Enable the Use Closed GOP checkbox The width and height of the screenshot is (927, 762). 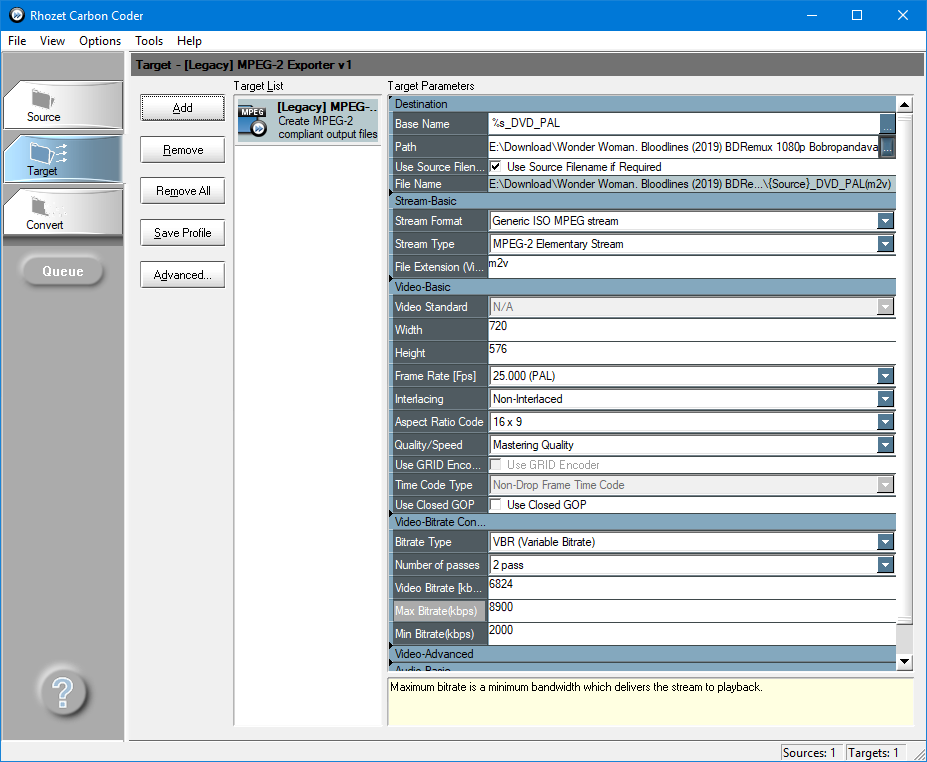tap(496, 505)
